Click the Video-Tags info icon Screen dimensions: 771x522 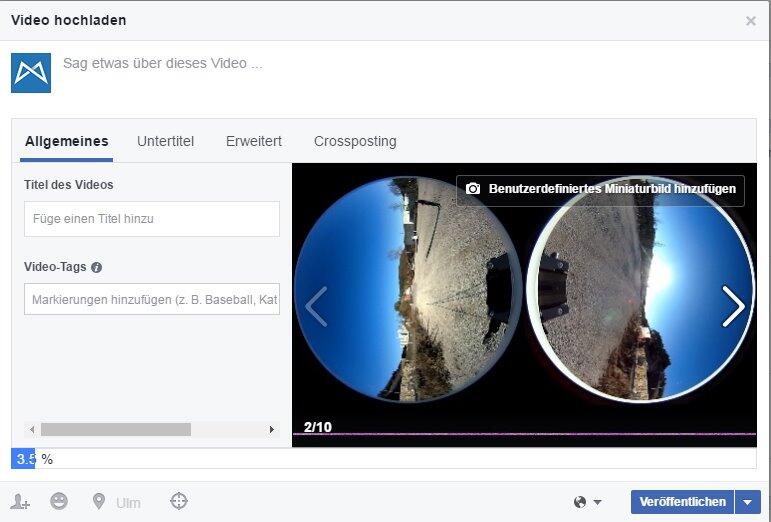(97, 267)
